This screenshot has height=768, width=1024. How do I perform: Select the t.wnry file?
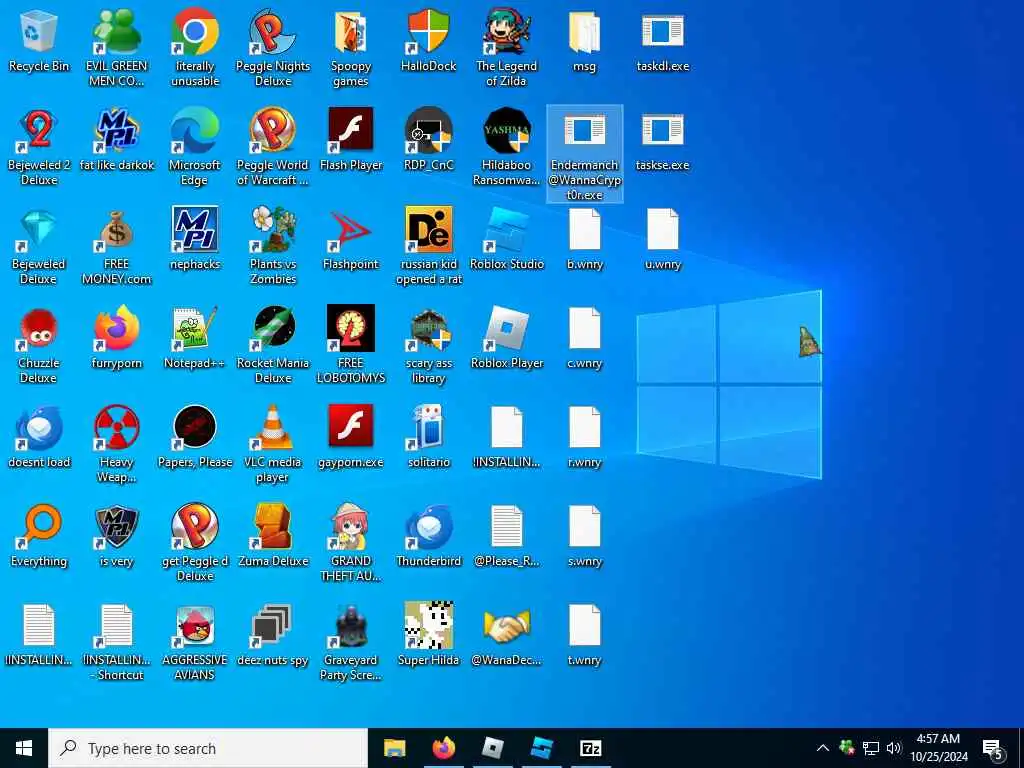tap(584, 626)
